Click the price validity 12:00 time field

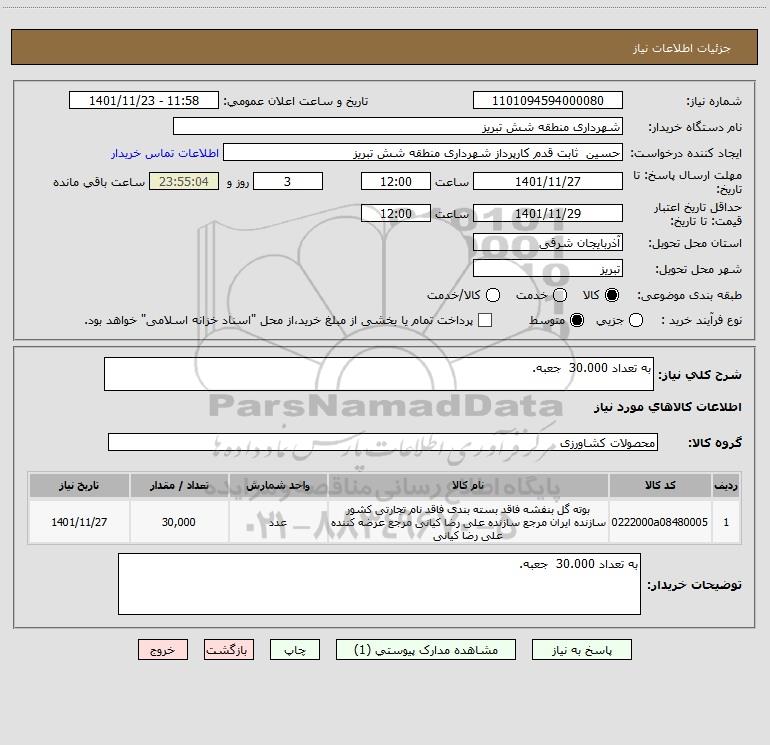[396, 213]
